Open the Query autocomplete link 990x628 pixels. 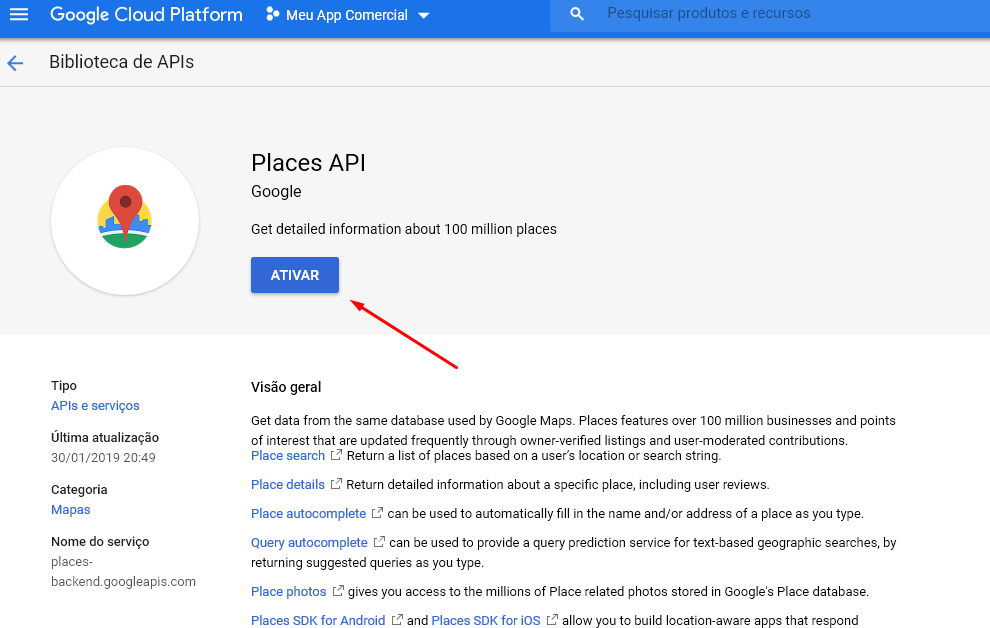tap(309, 543)
